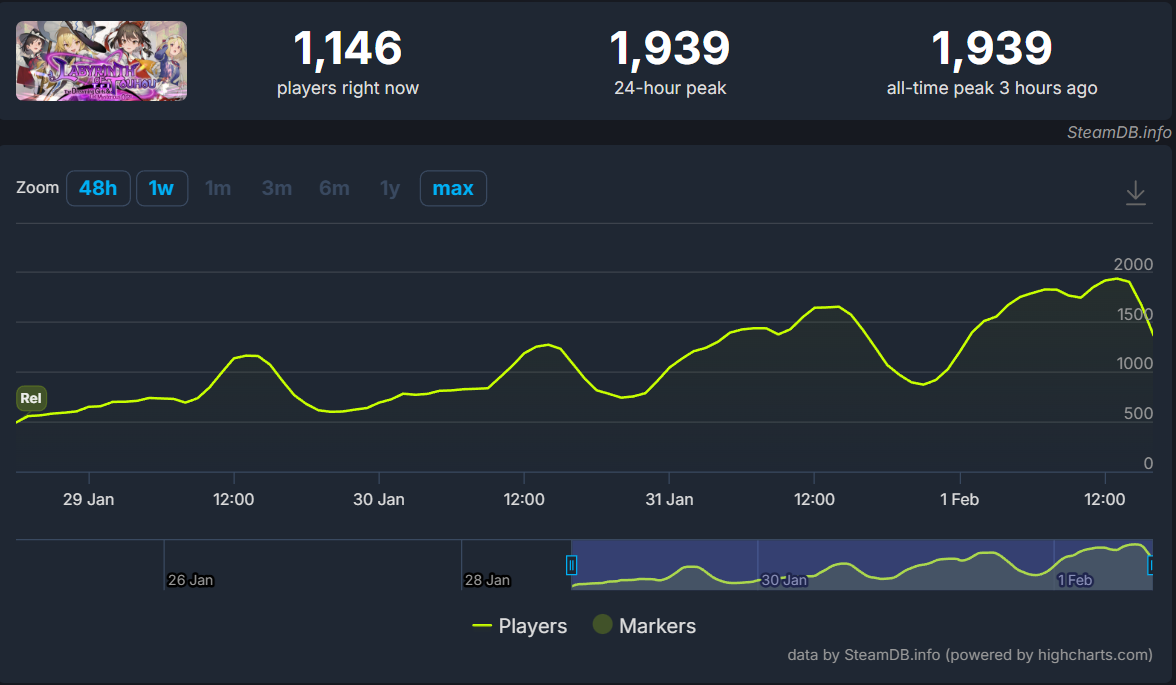Grab the right navigator range handle

click(x=1151, y=565)
